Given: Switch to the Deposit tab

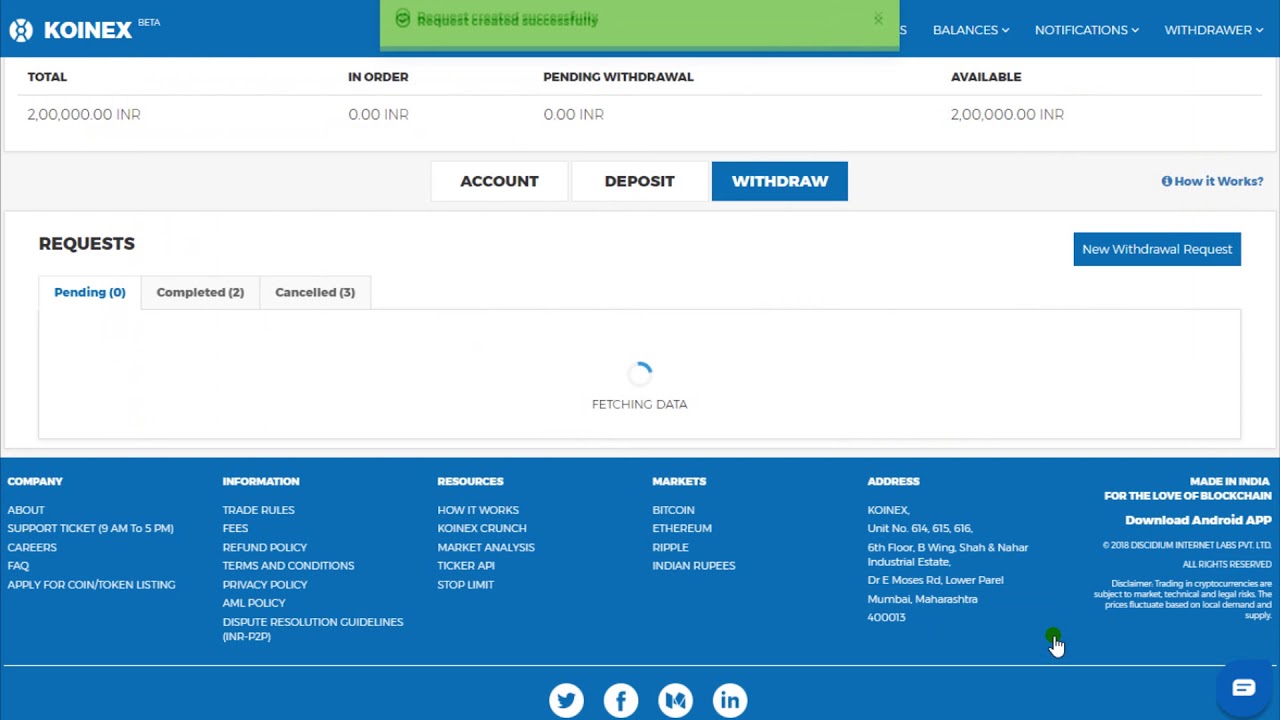Looking at the screenshot, I should pos(639,181).
